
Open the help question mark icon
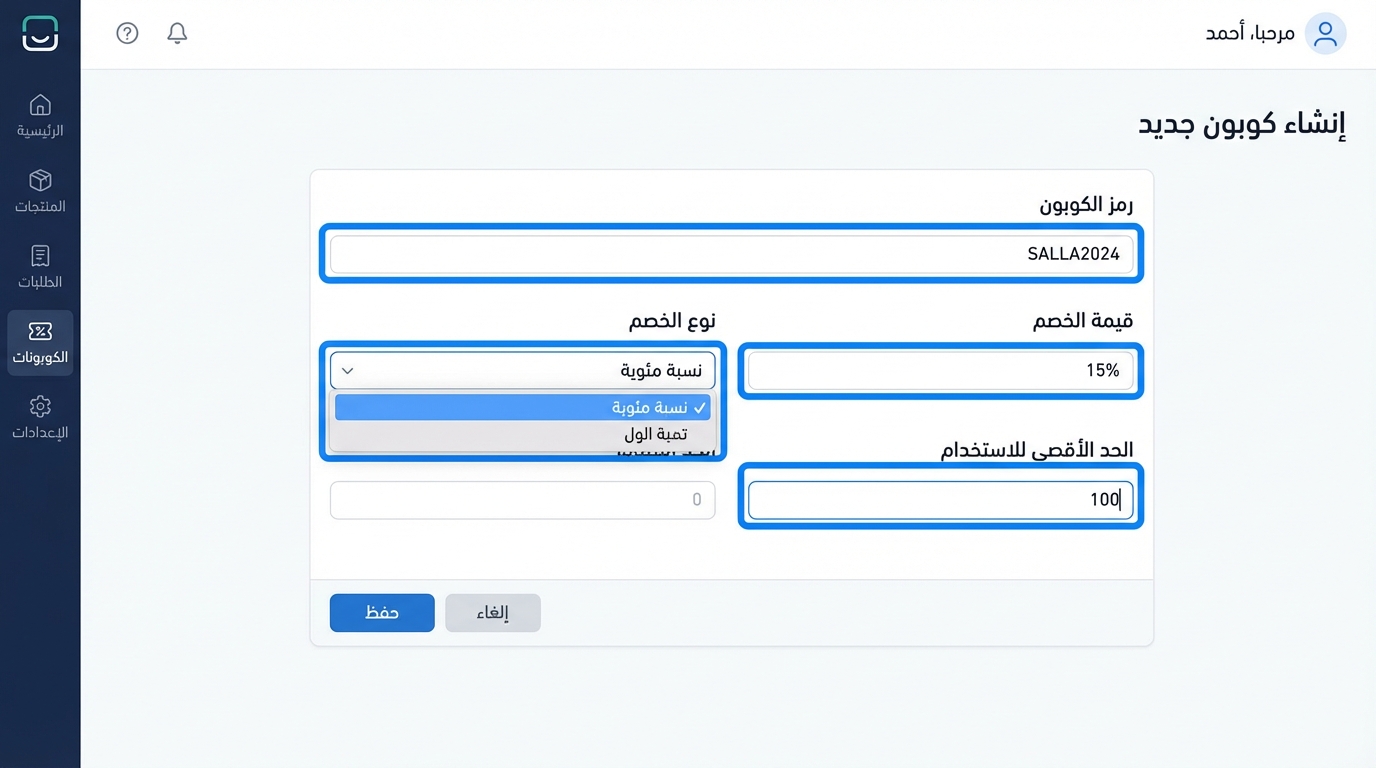click(127, 33)
